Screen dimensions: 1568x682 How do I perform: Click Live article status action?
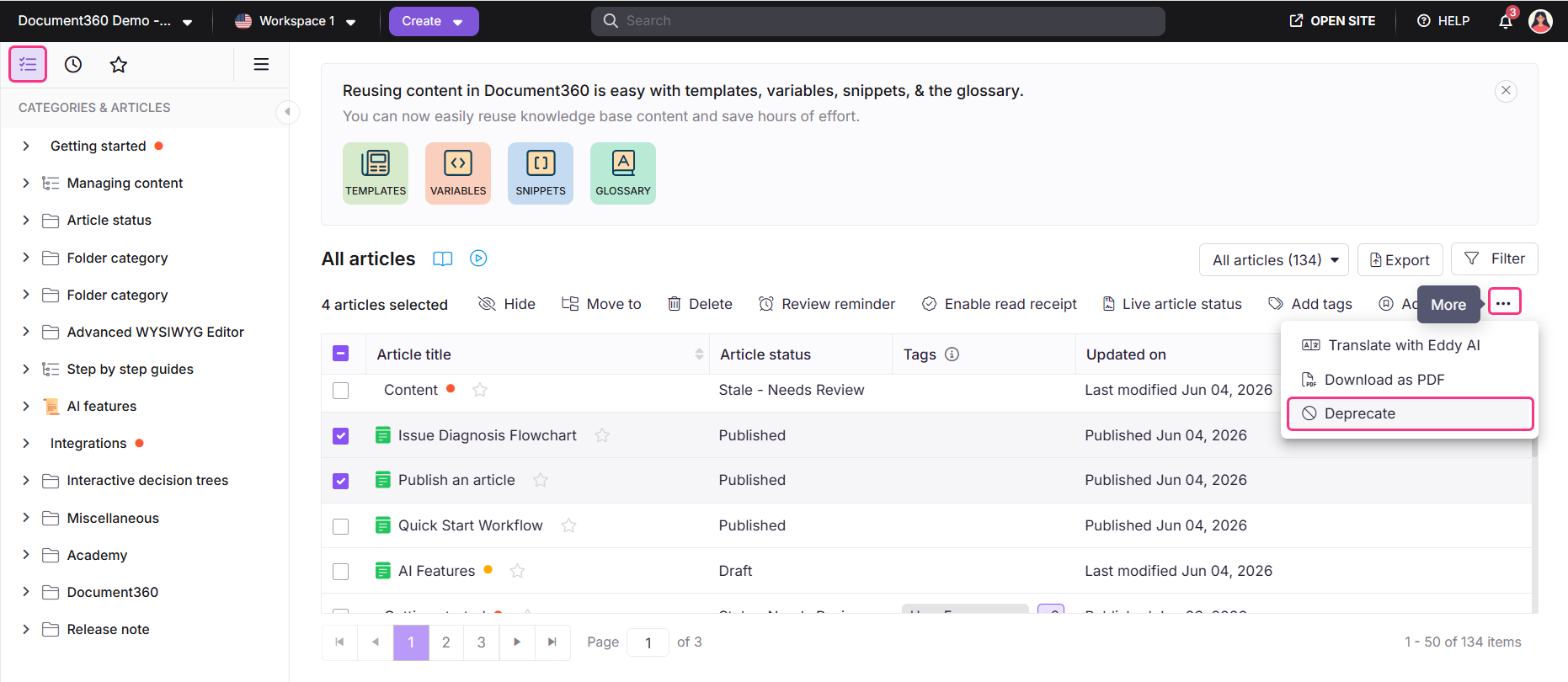pyautogui.click(x=1172, y=304)
